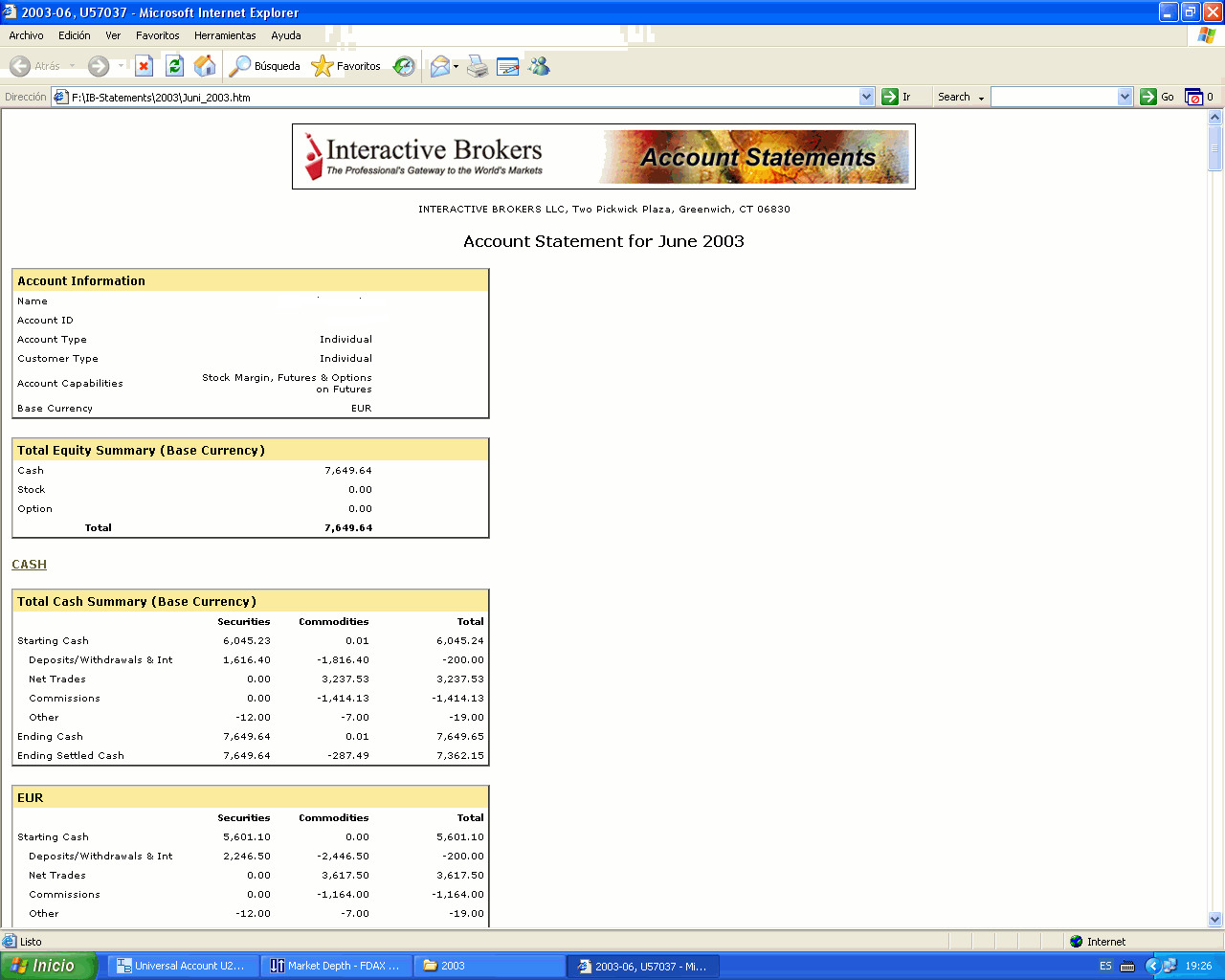Click the Account Statements banner image

pyautogui.click(x=754, y=157)
